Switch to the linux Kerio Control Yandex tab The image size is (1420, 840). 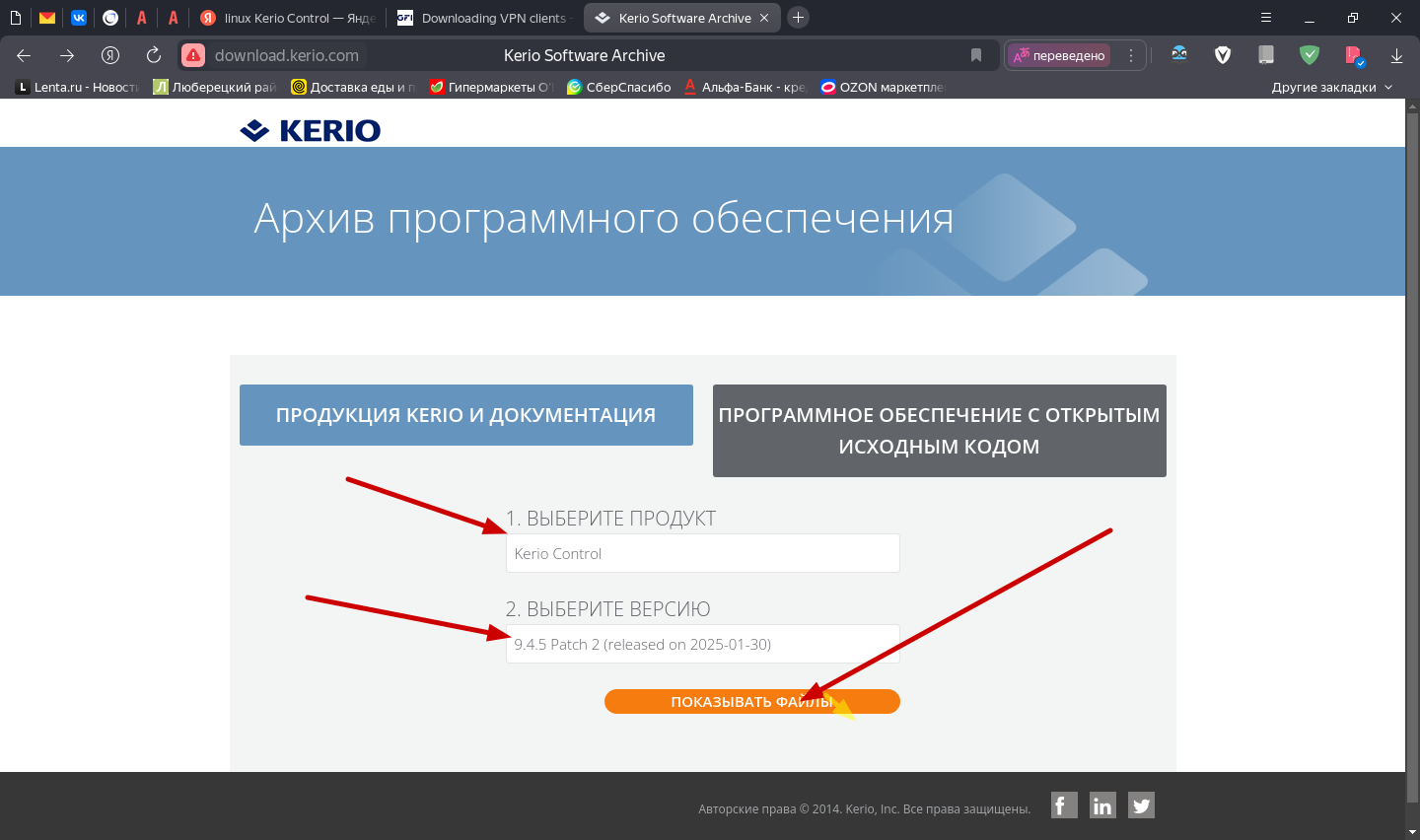[x=288, y=18]
